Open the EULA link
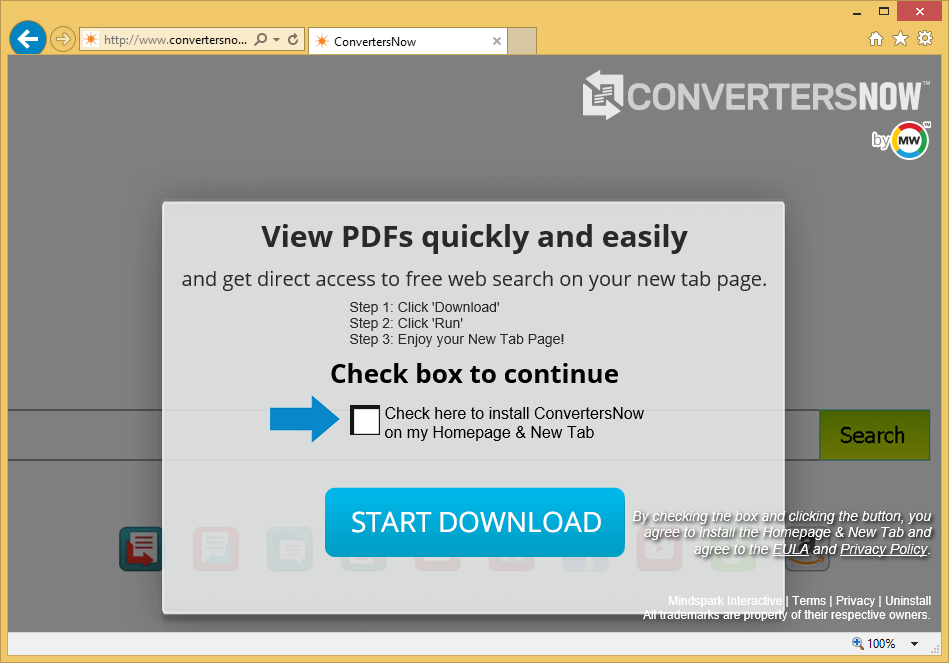The image size is (949, 663). pos(790,549)
